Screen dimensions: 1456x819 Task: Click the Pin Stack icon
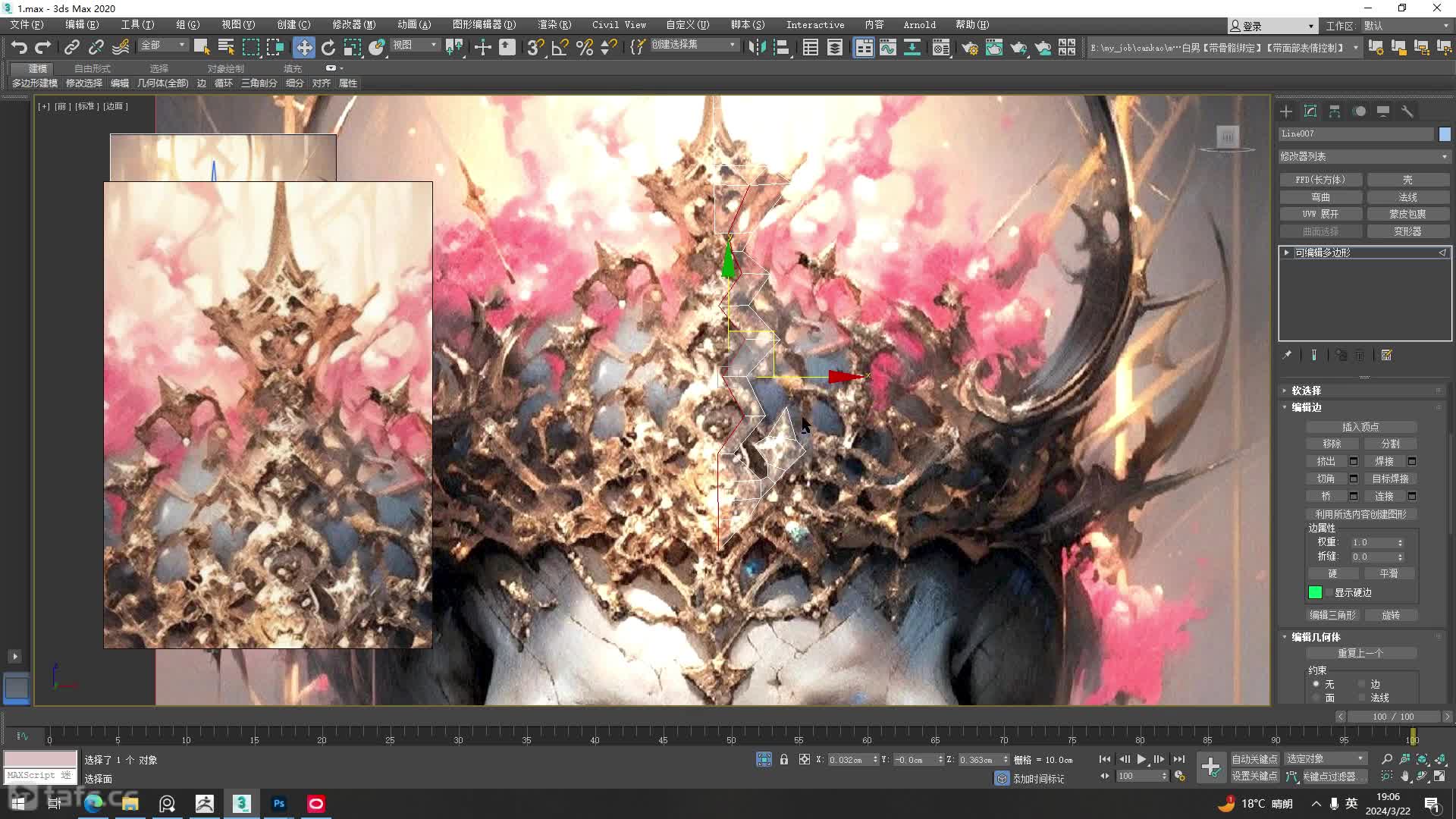click(x=1287, y=355)
